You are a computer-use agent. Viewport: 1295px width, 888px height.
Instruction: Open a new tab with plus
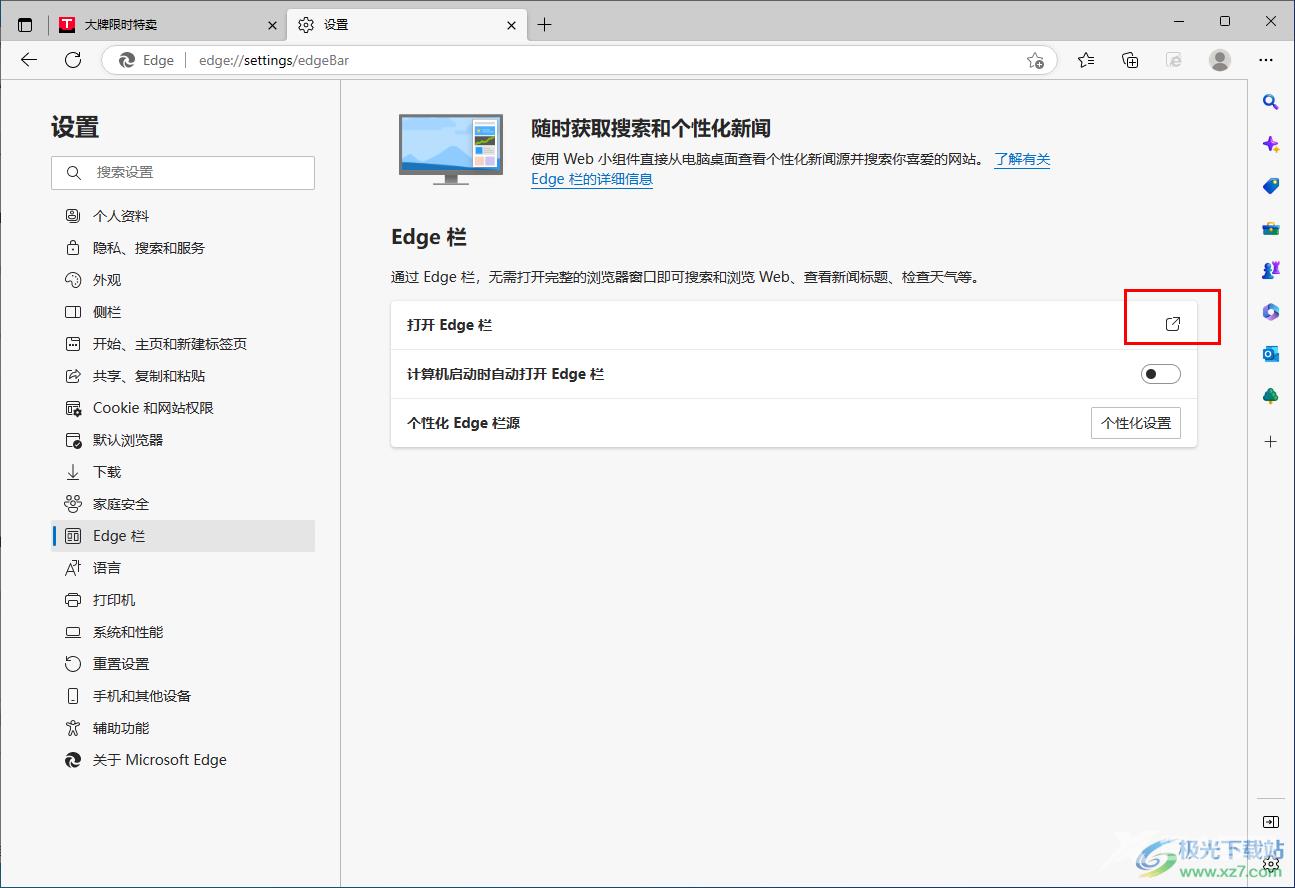tap(544, 25)
